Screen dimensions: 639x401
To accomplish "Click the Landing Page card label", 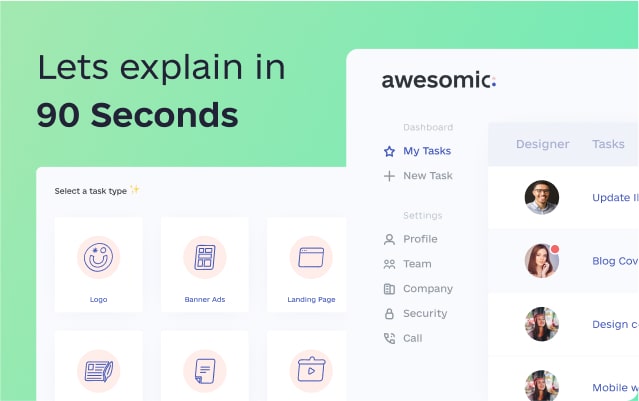I will (311, 300).
